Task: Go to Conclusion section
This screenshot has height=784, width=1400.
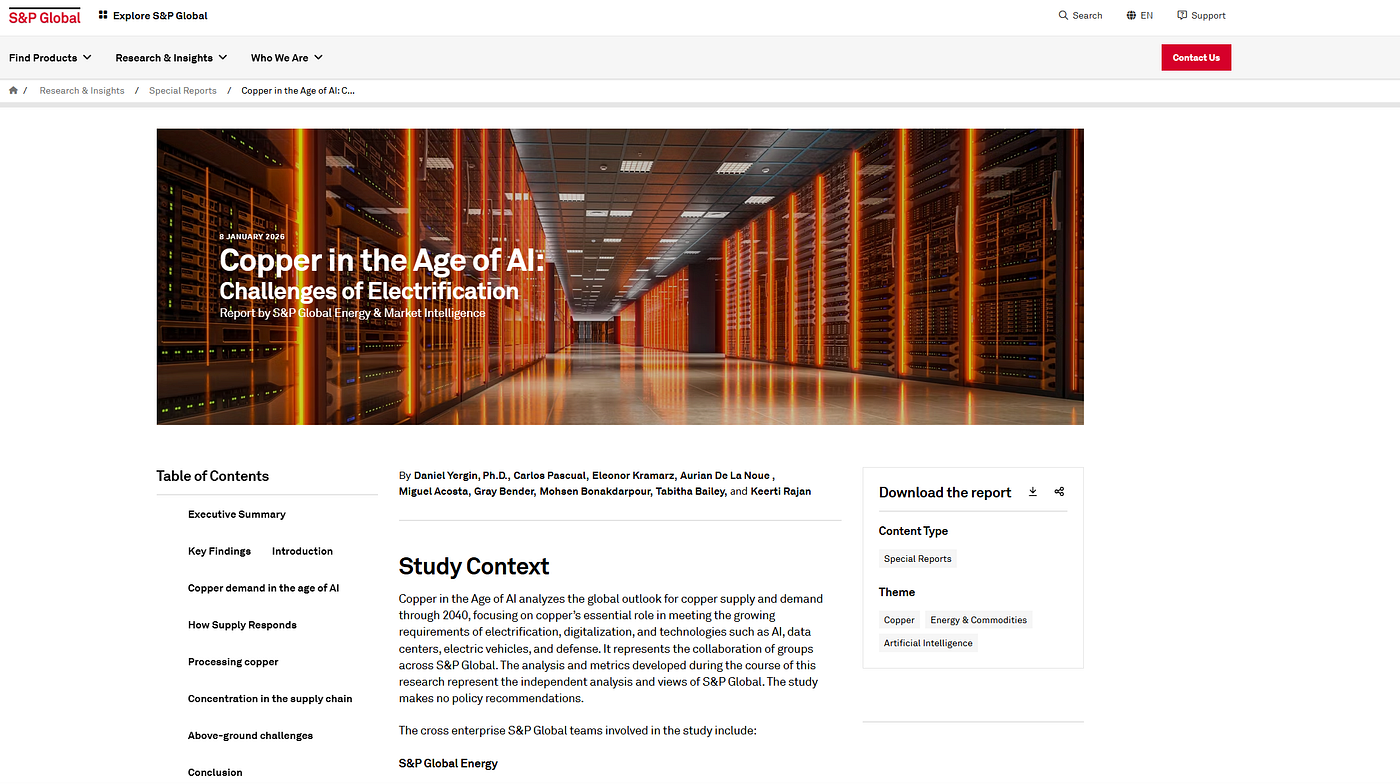Action: pyautogui.click(x=215, y=773)
